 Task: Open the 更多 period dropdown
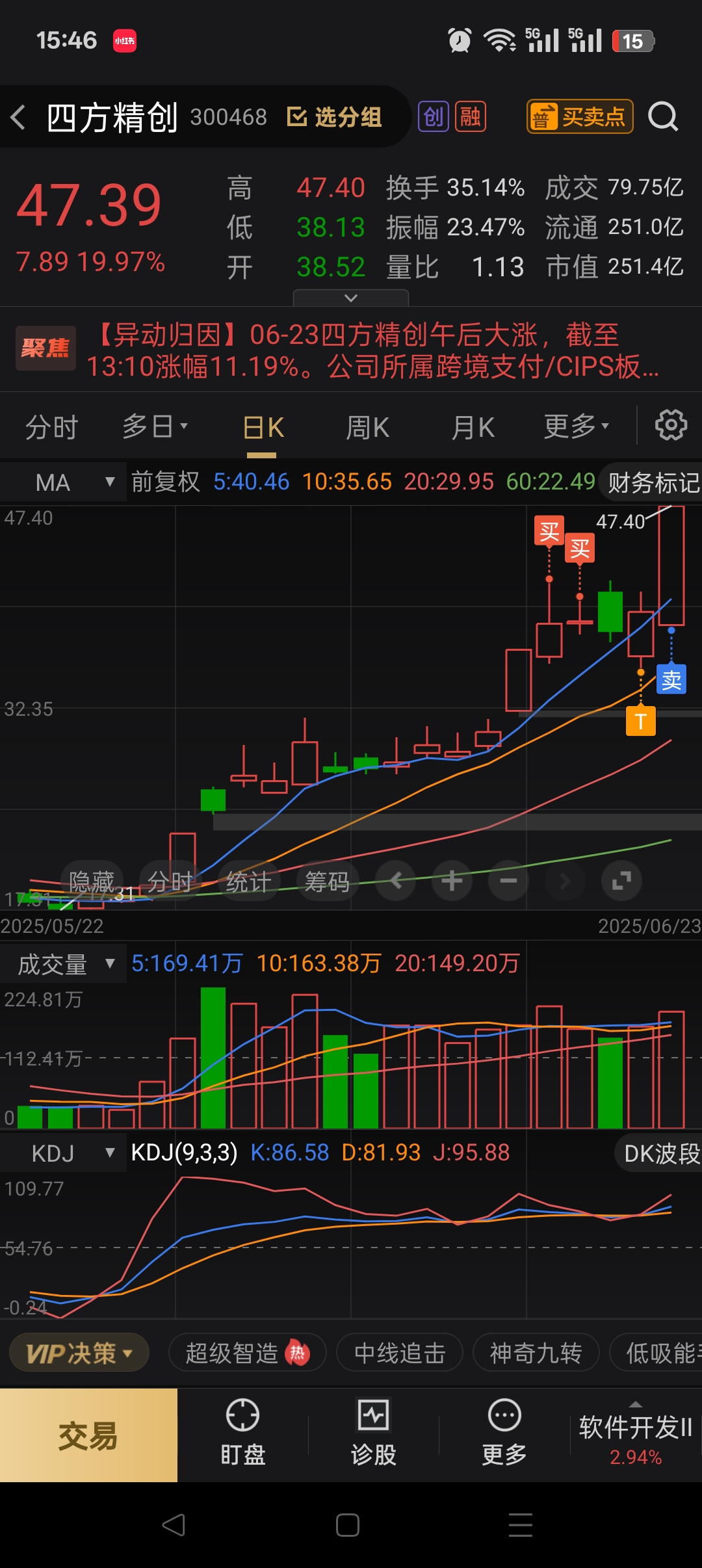pos(577,426)
